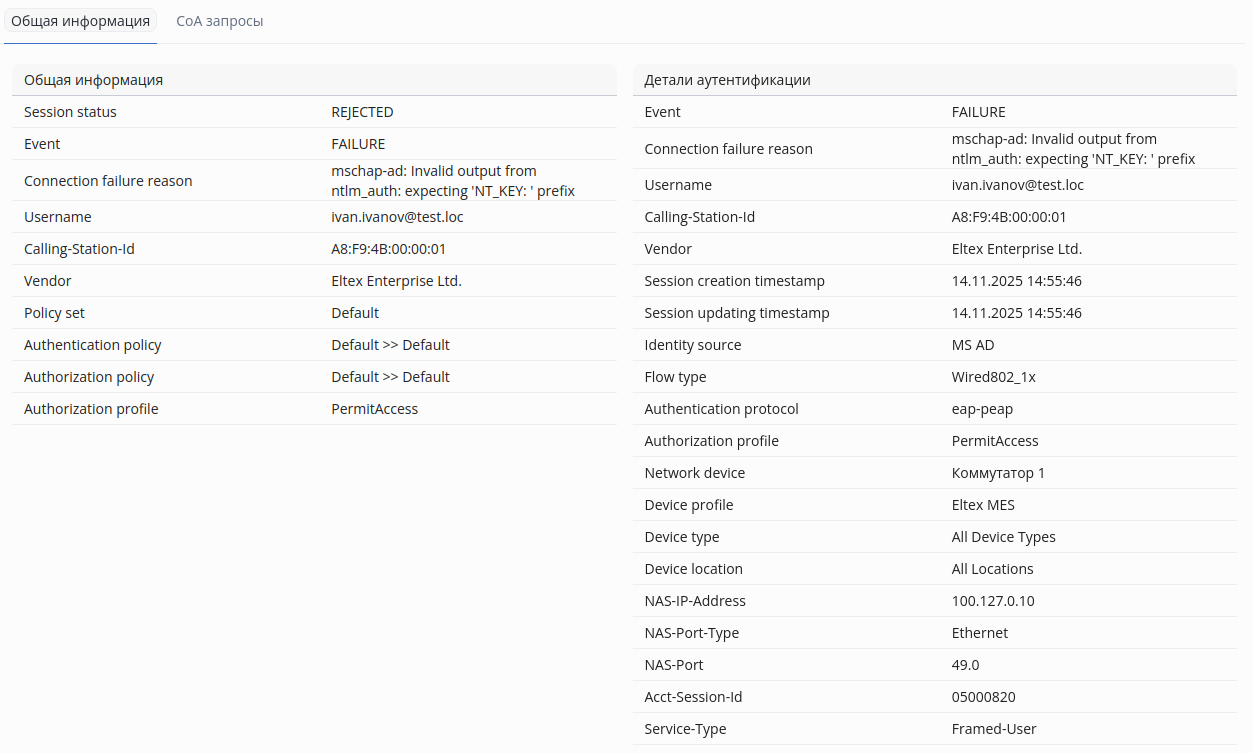Open the "Общая информация" tab
Image resolution: width=1253 pixels, height=753 pixels.
click(x=80, y=21)
